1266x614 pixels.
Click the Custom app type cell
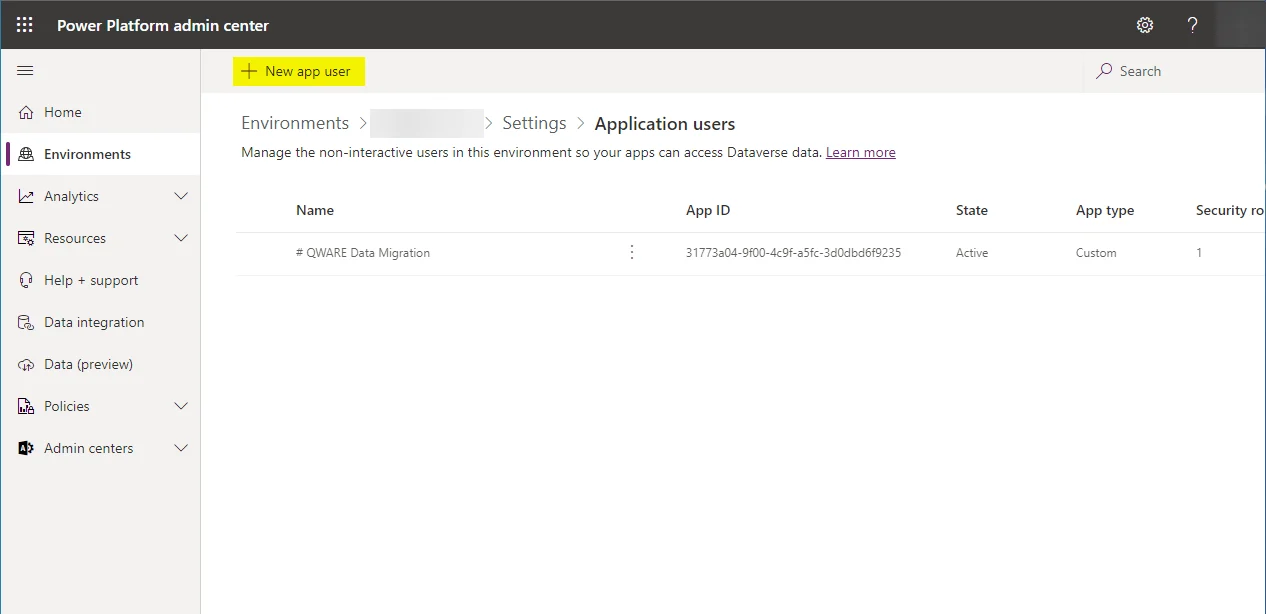tap(1096, 253)
